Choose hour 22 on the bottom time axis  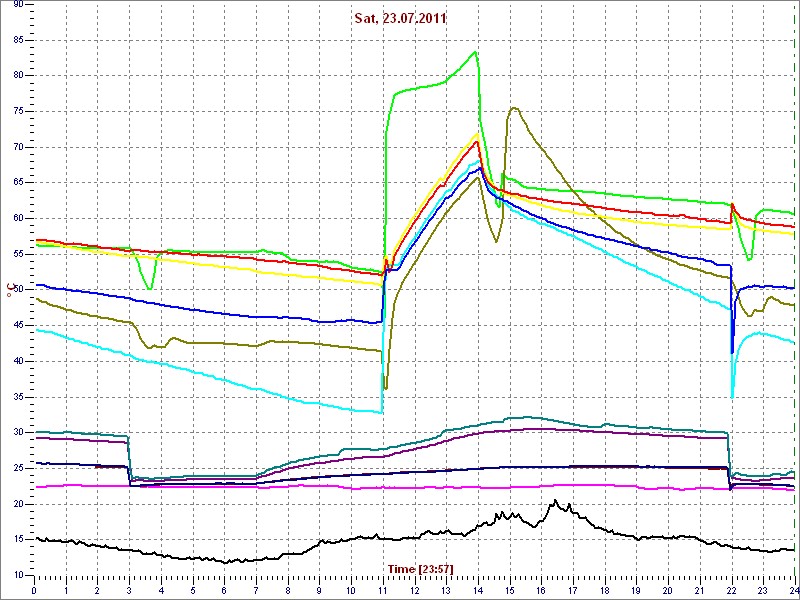click(x=732, y=590)
